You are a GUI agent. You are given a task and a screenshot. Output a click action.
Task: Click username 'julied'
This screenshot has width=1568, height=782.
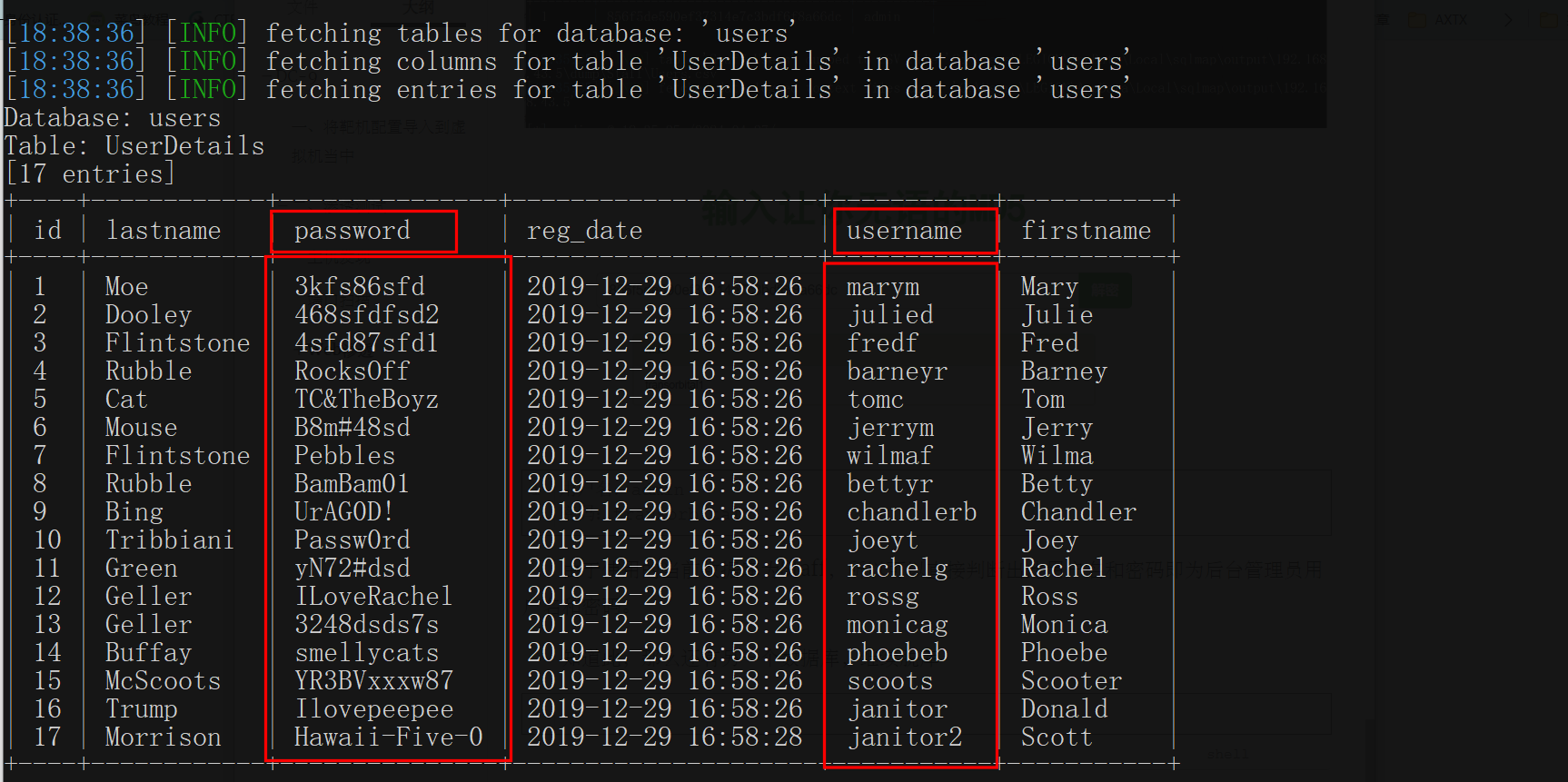point(890,315)
